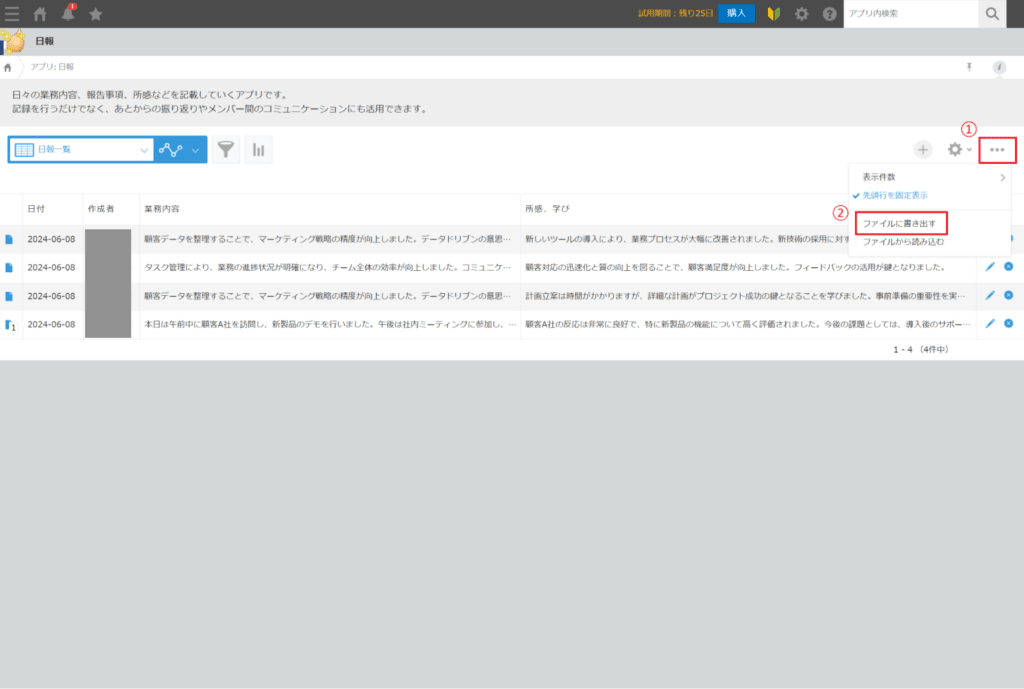Select ファイルから読み込む from menu
Screen dimensions: 1024x689
point(903,242)
